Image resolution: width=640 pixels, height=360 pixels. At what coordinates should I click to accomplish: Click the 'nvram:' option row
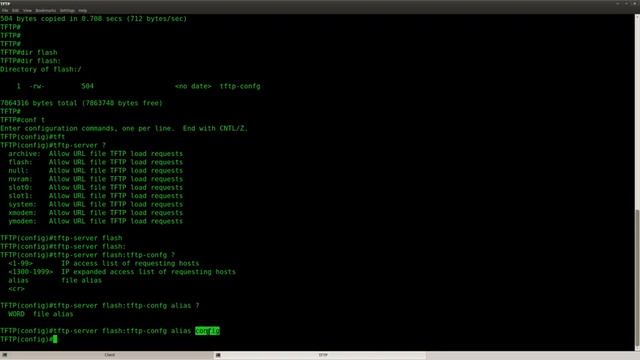tap(96, 179)
